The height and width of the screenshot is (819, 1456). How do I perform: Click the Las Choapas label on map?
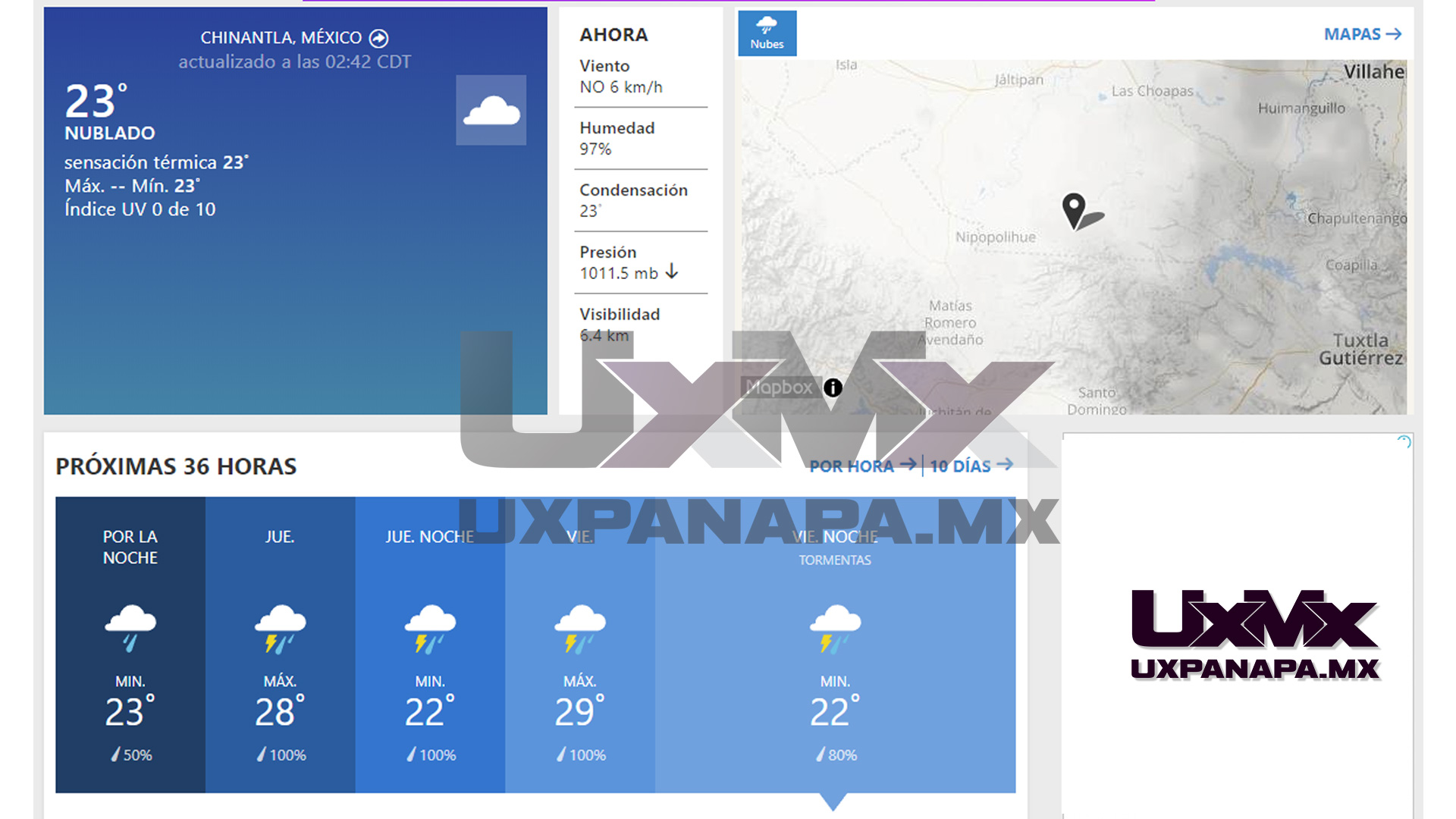[1152, 91]
